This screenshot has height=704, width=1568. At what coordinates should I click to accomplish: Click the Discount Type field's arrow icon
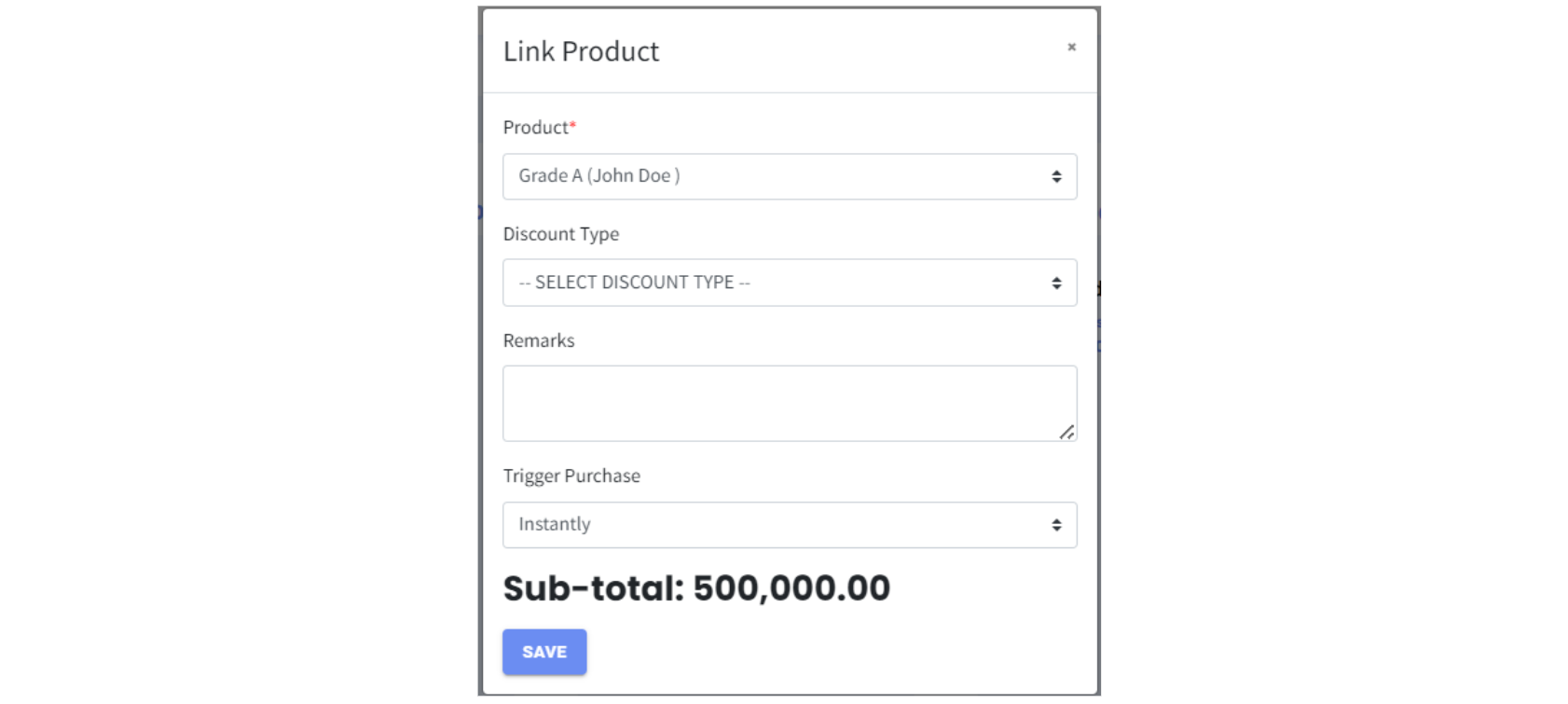point(1056,283)
